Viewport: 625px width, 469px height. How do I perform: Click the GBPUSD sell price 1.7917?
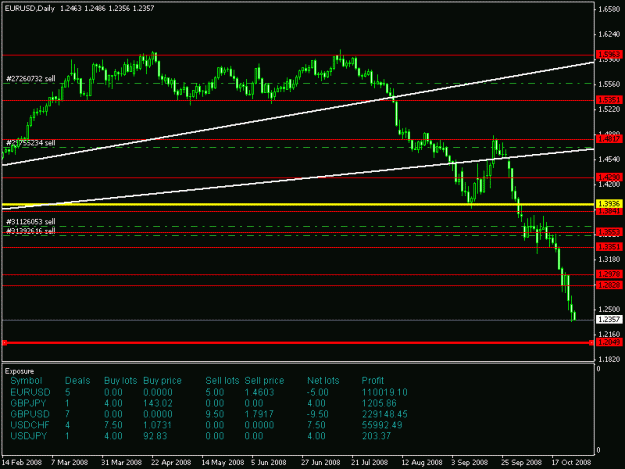[259, 414]
